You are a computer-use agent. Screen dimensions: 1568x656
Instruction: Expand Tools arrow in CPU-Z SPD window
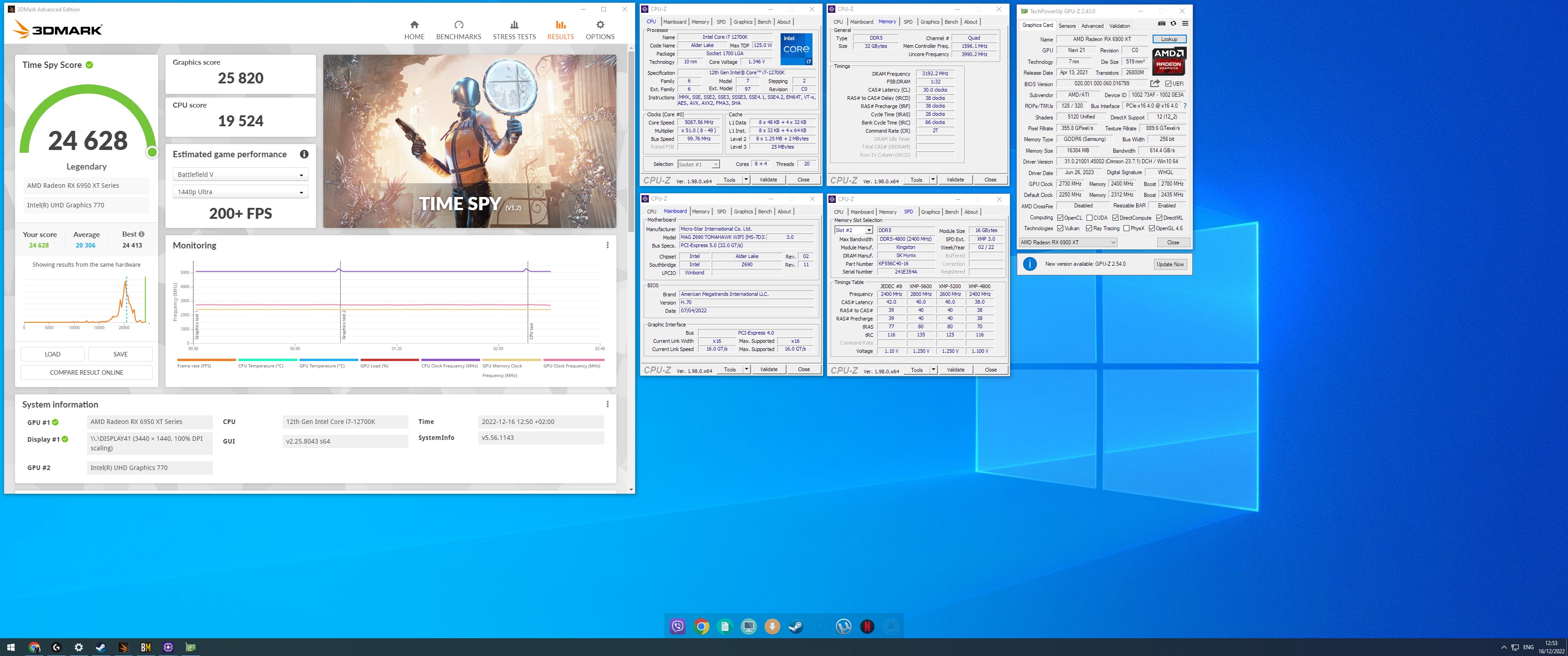pos(933,369)
